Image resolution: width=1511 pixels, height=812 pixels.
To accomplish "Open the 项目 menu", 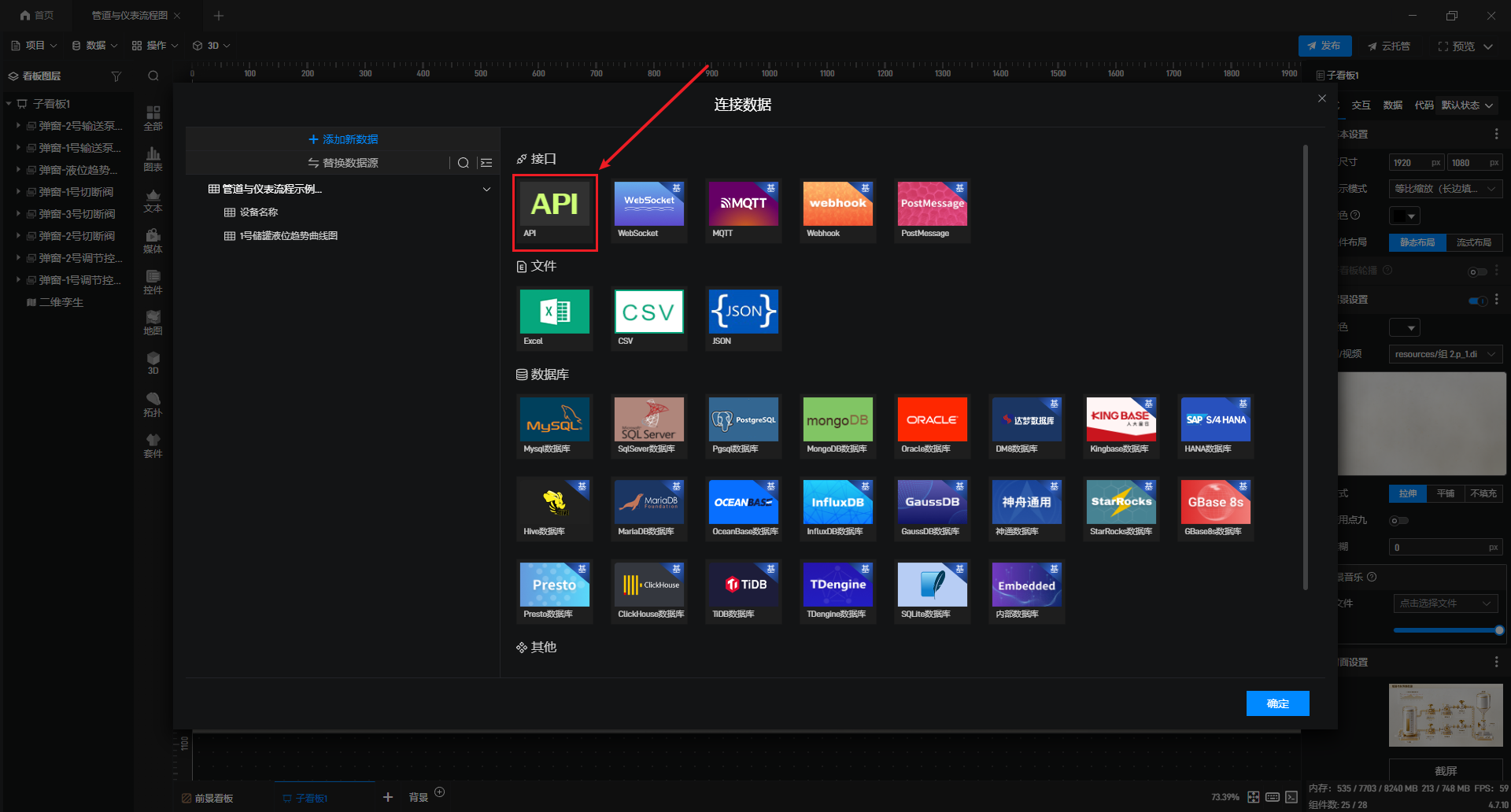I will click(x=34, y=46).
